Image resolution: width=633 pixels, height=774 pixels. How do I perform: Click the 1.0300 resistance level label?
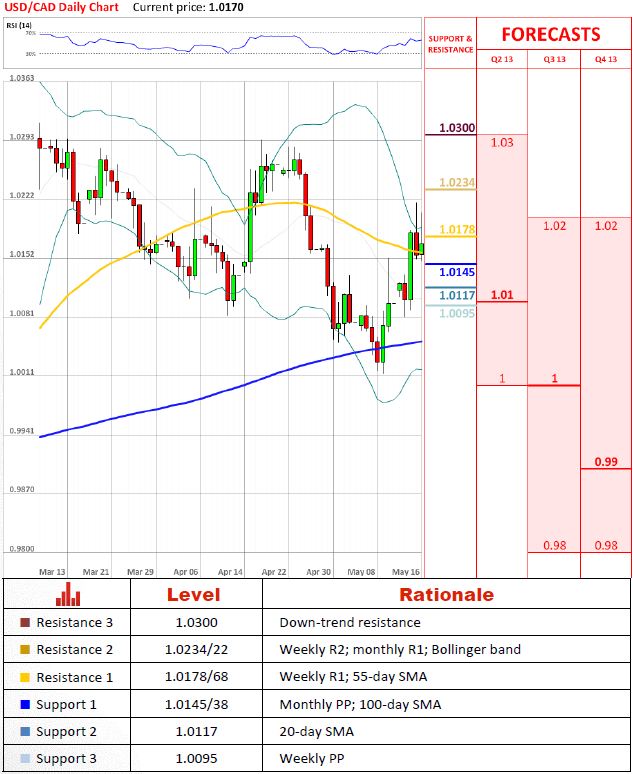(457, 128)
